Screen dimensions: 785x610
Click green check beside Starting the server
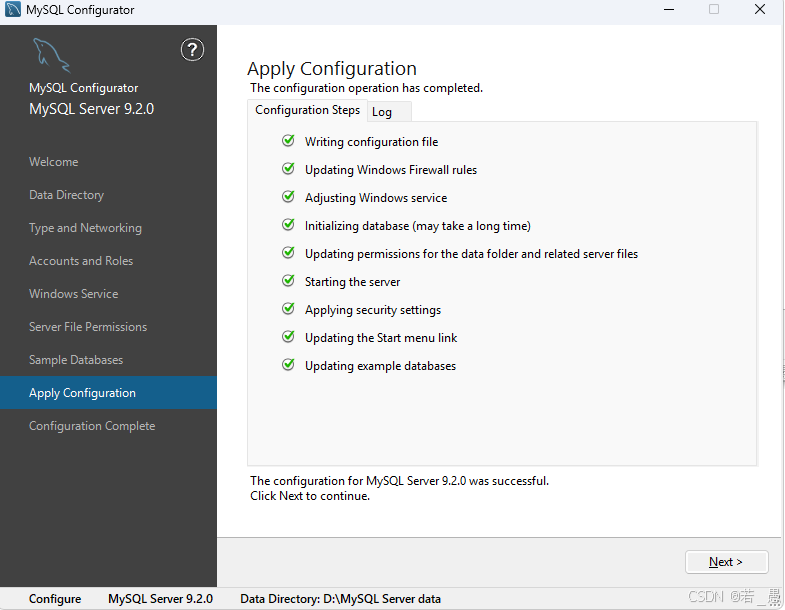pos(288,281)
